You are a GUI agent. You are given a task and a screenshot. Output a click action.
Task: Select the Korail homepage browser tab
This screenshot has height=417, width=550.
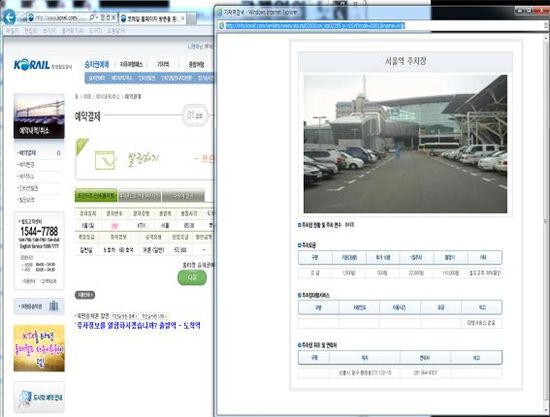(x=152, y=18)
